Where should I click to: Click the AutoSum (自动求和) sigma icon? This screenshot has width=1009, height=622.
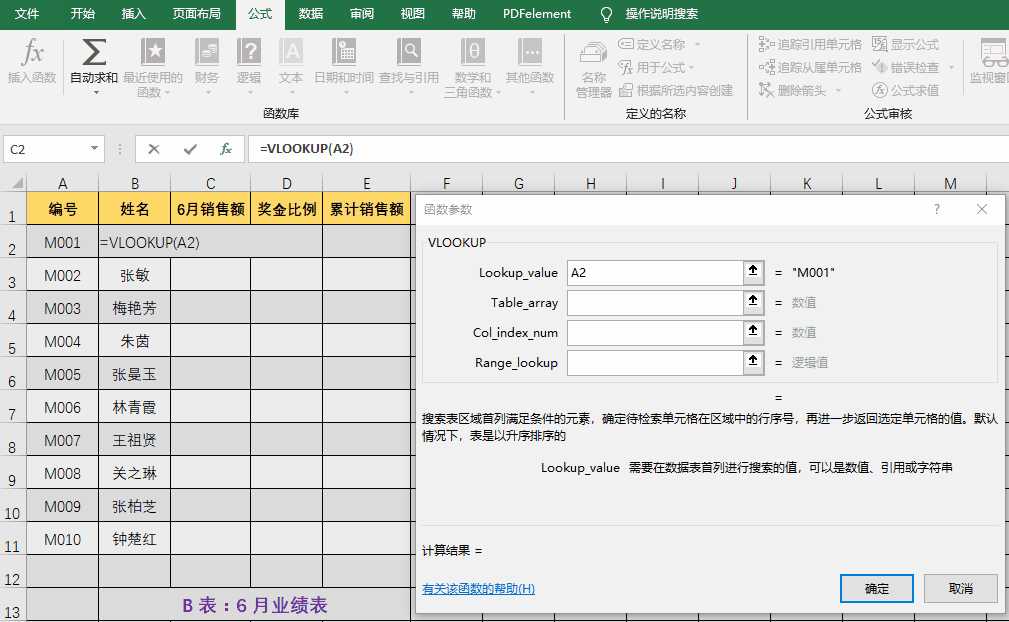94,53
